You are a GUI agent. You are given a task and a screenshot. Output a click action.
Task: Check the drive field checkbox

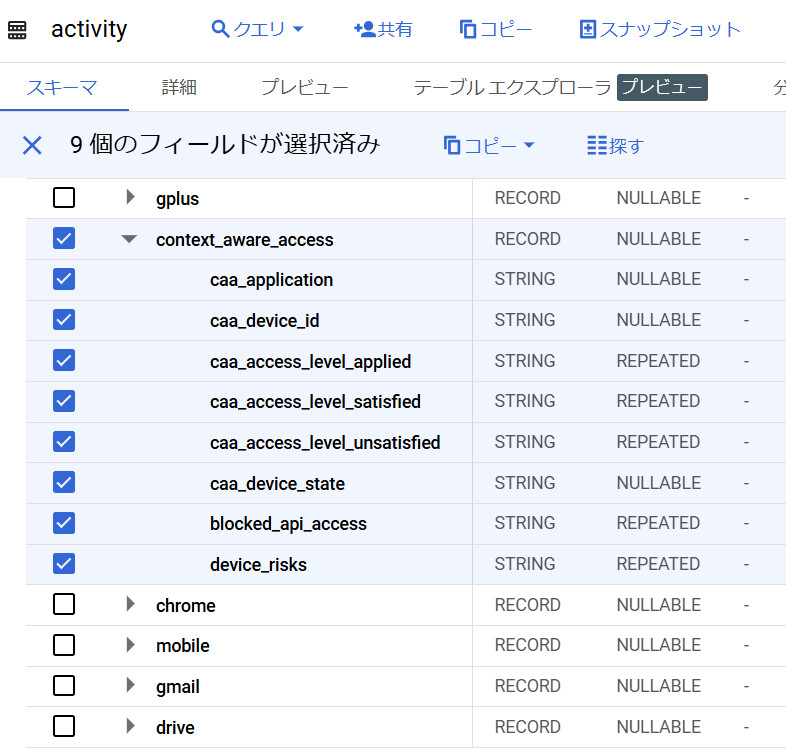(x=64, y=727)
